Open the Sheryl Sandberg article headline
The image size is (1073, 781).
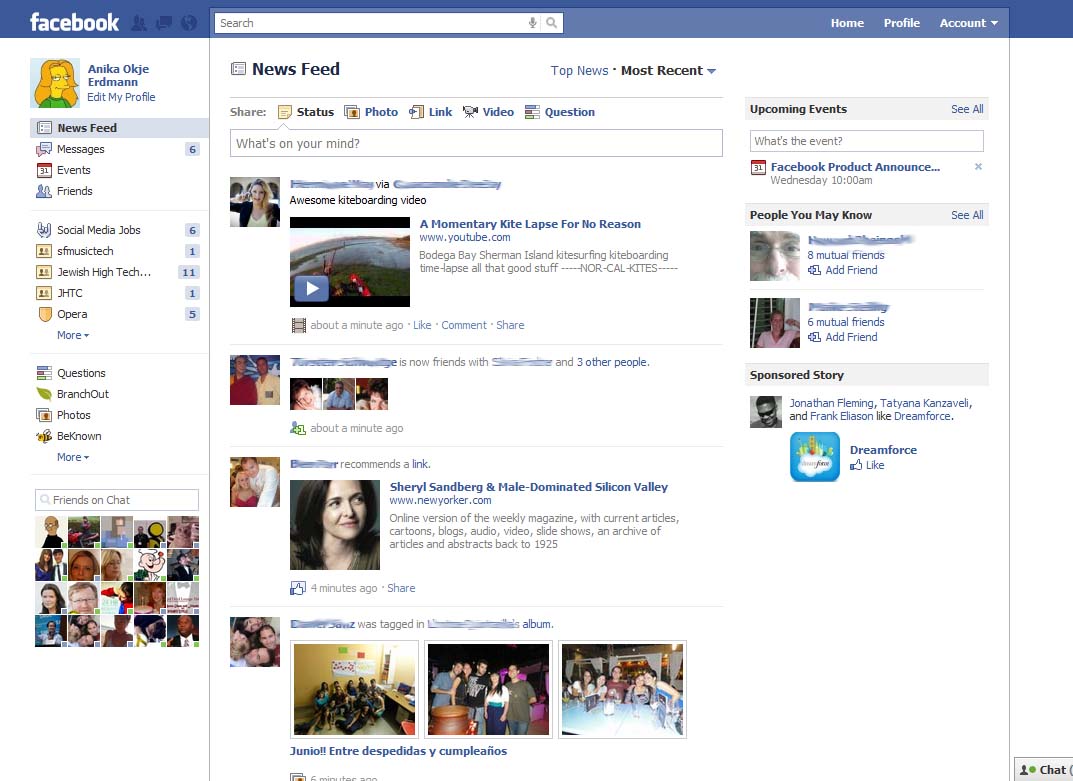[x=528, y=487]
